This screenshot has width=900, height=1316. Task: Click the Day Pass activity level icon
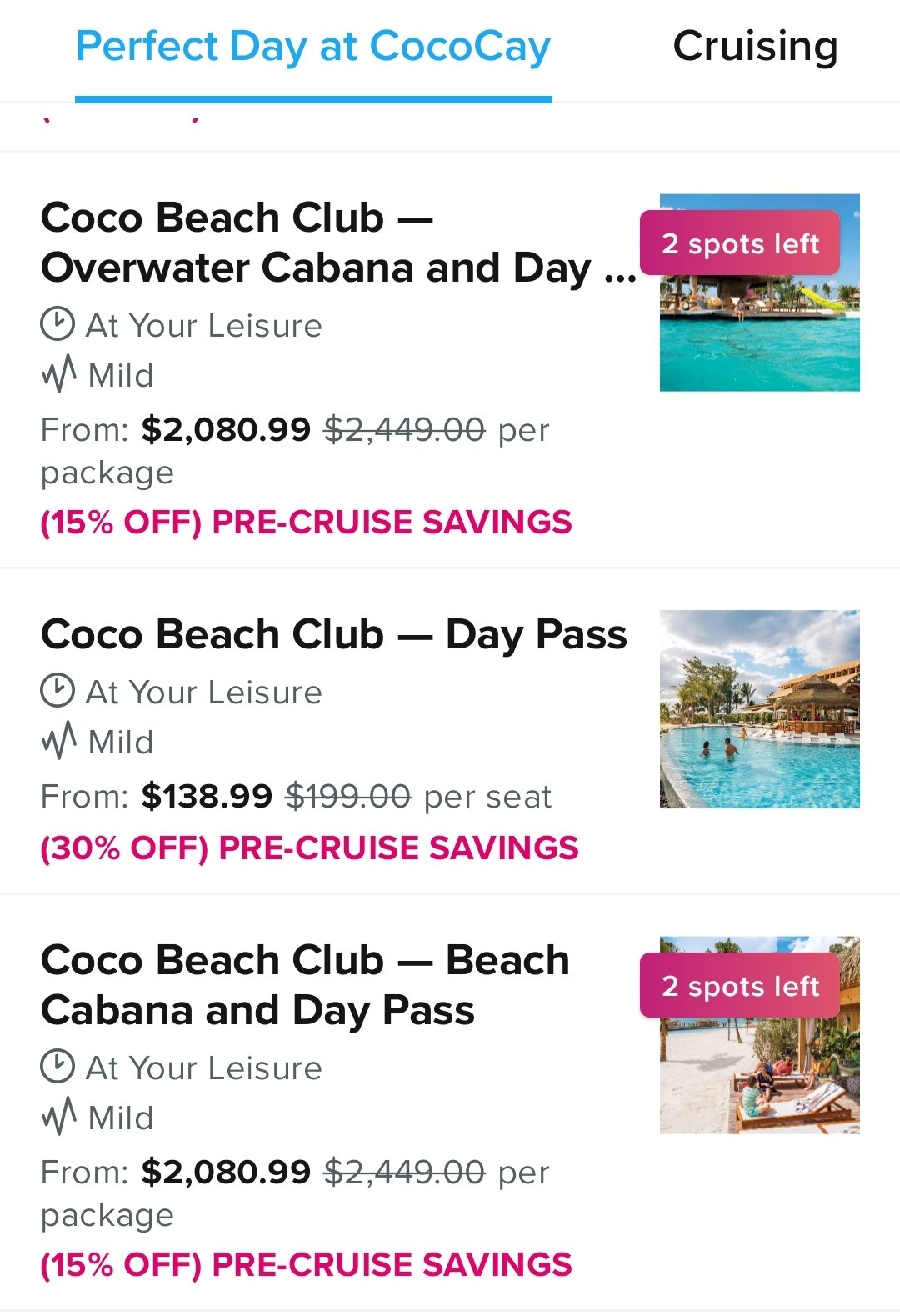(x=59, y=741)
